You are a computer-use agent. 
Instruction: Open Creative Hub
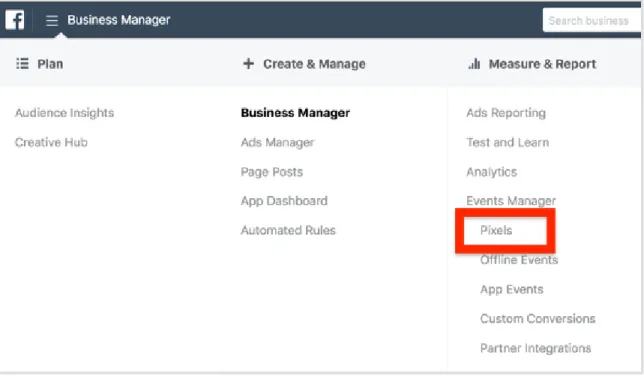(51, 143)
